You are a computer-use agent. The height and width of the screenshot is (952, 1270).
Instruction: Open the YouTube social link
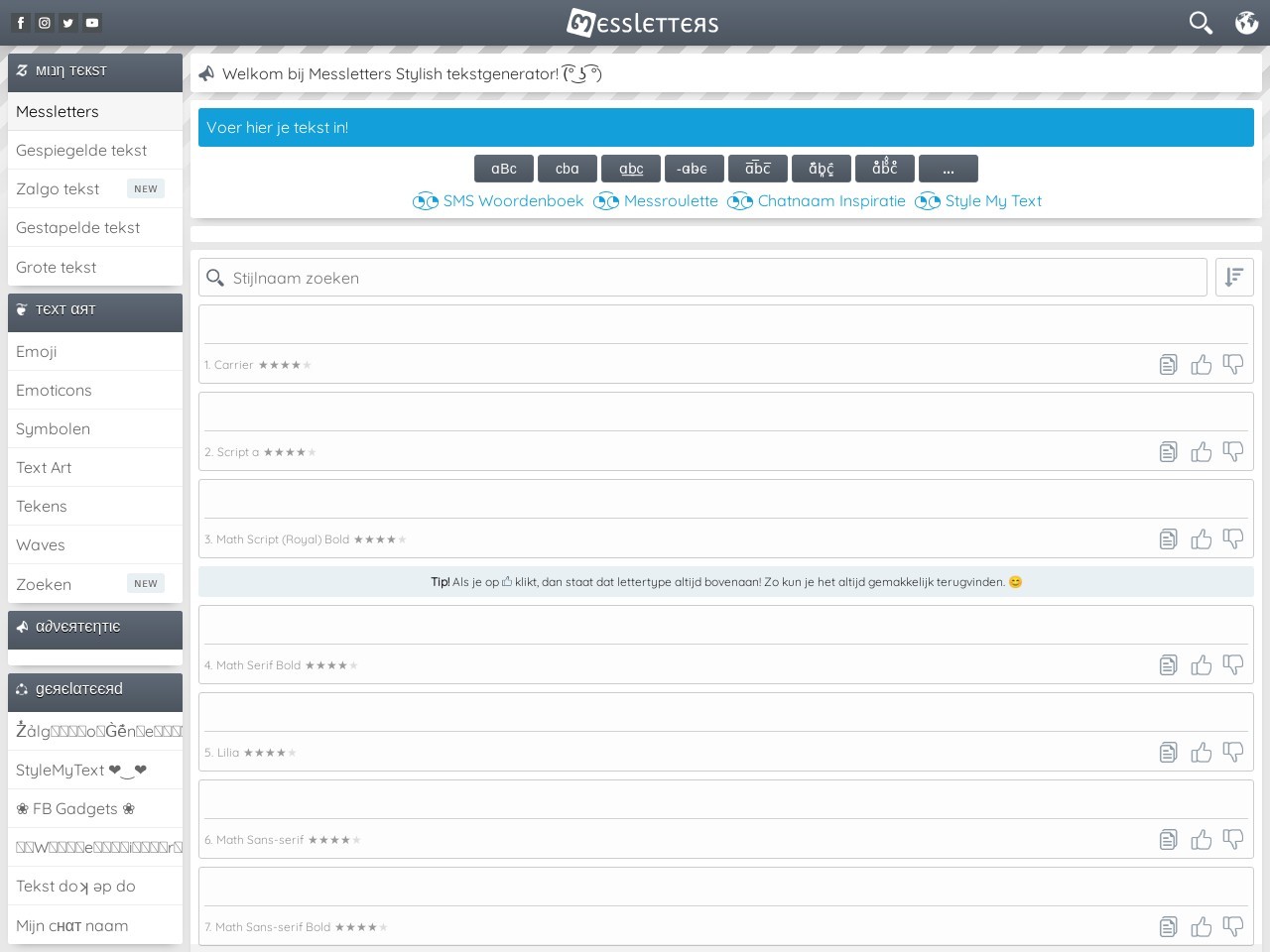tap(92, 23)
